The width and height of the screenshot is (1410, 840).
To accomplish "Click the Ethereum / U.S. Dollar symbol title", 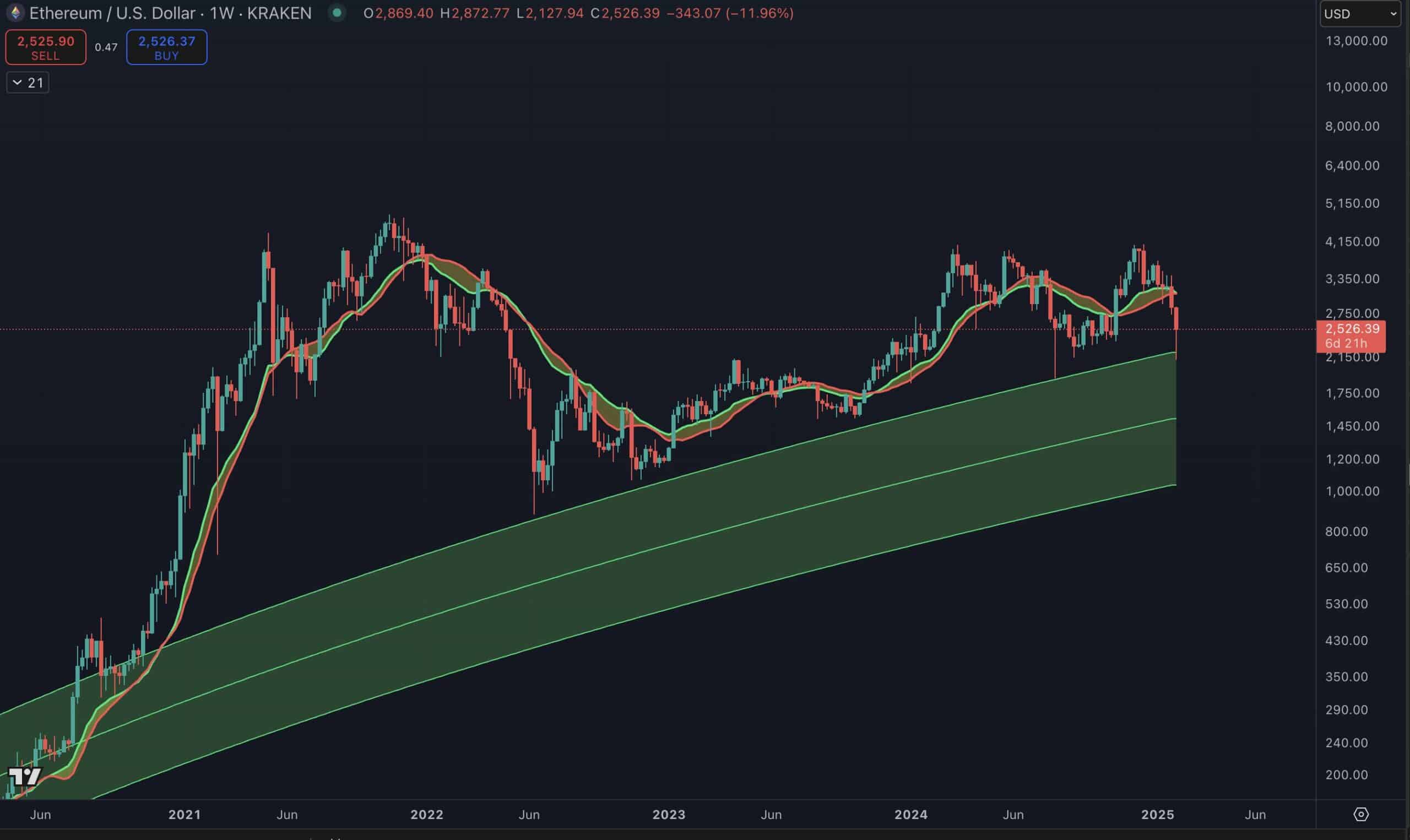I will (x=112, y=13).
